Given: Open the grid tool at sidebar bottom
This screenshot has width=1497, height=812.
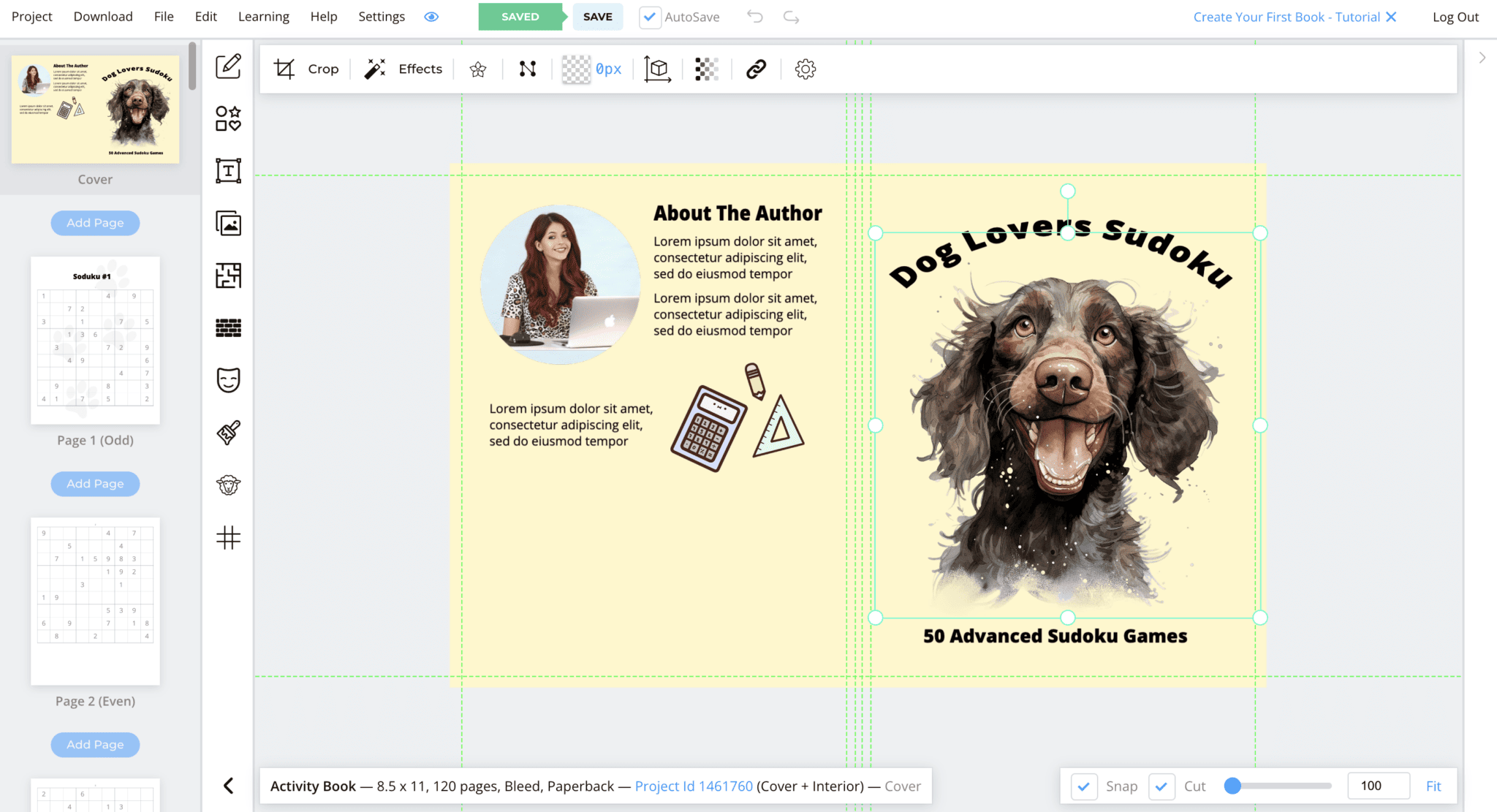Looking at the screenshot, I should (x=228, y=537).
